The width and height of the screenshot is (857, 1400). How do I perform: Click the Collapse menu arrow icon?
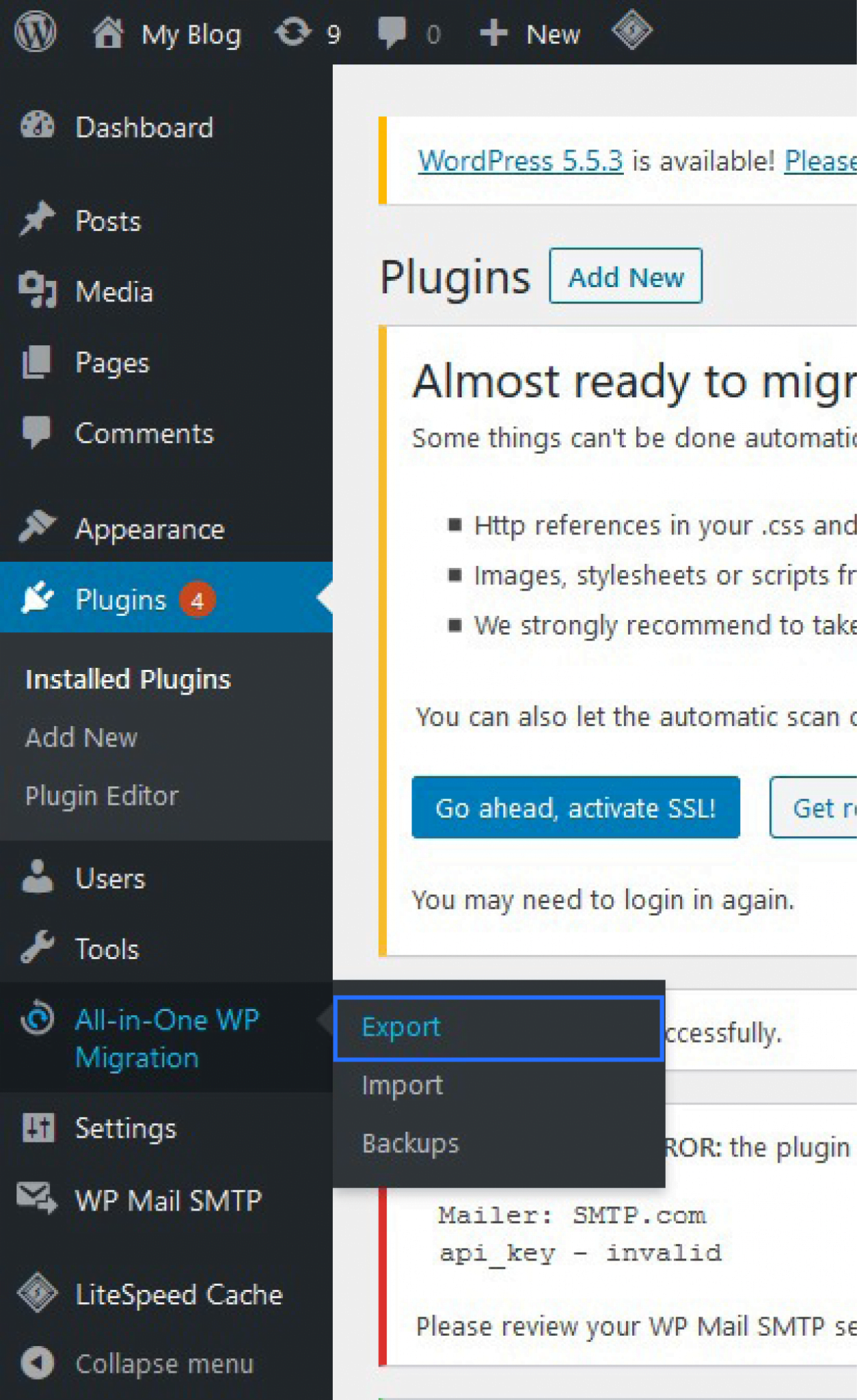click(x=37, y=1363)
